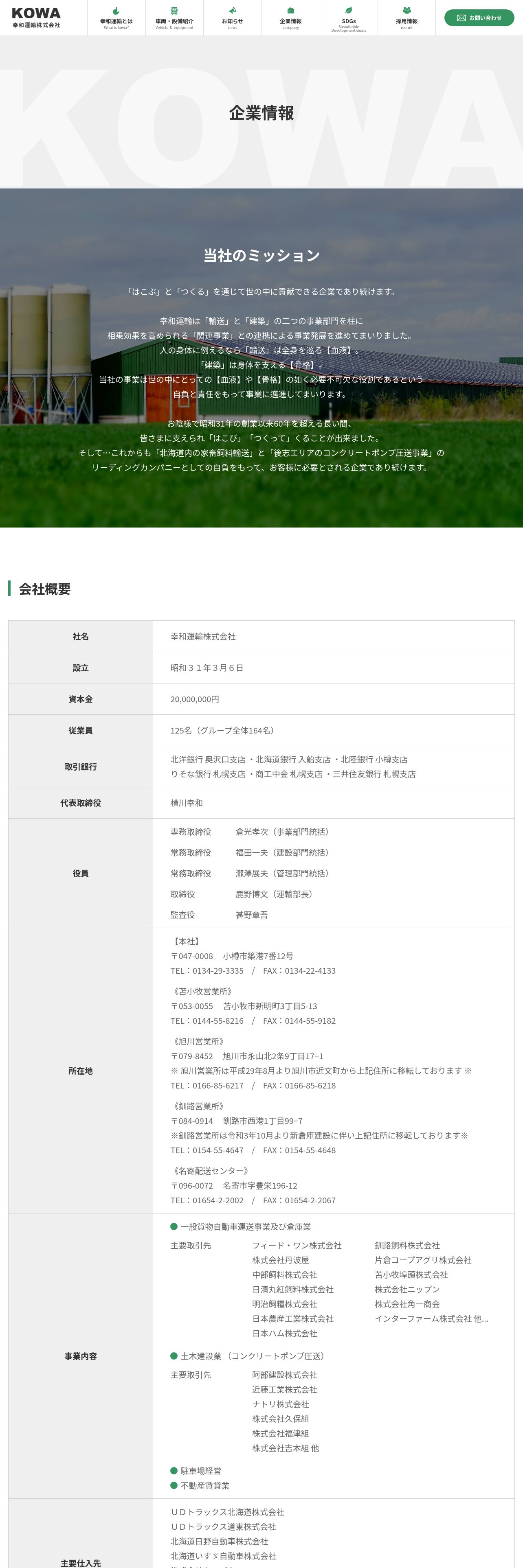
Task: Click the 設立 row label
Action: click(80, 668)
